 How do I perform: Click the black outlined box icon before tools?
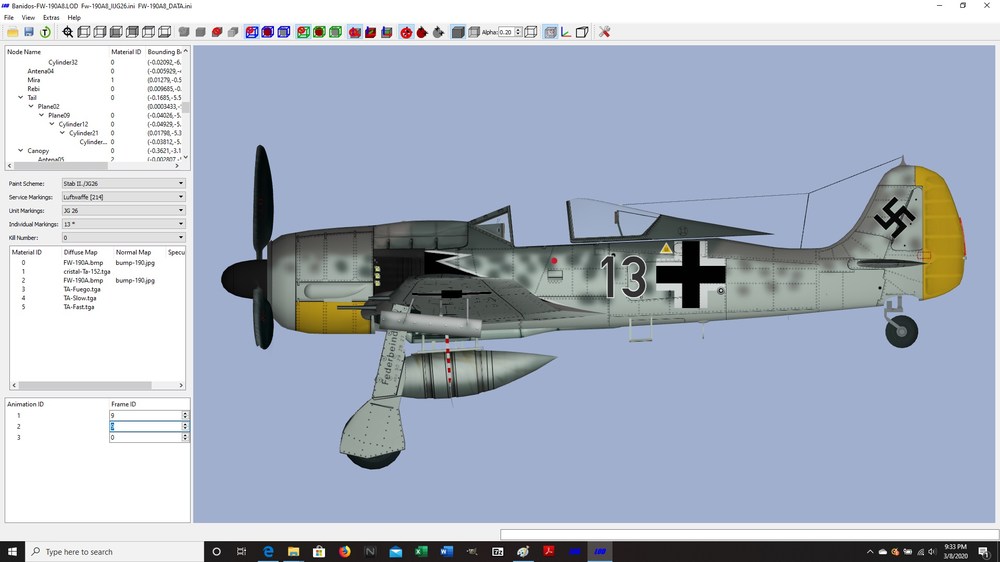[582, 32]
